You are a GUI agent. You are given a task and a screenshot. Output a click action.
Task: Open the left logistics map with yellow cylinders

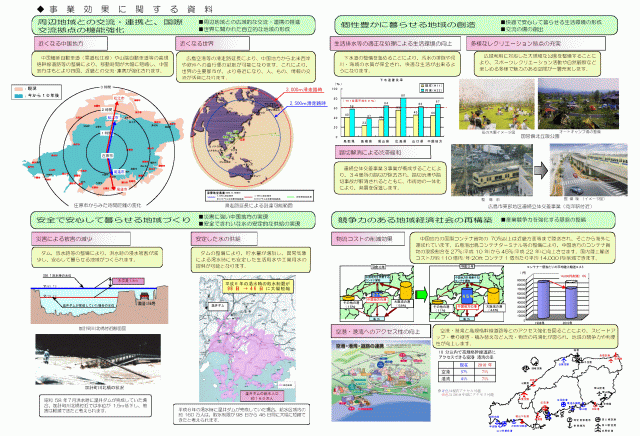[377, 294]
